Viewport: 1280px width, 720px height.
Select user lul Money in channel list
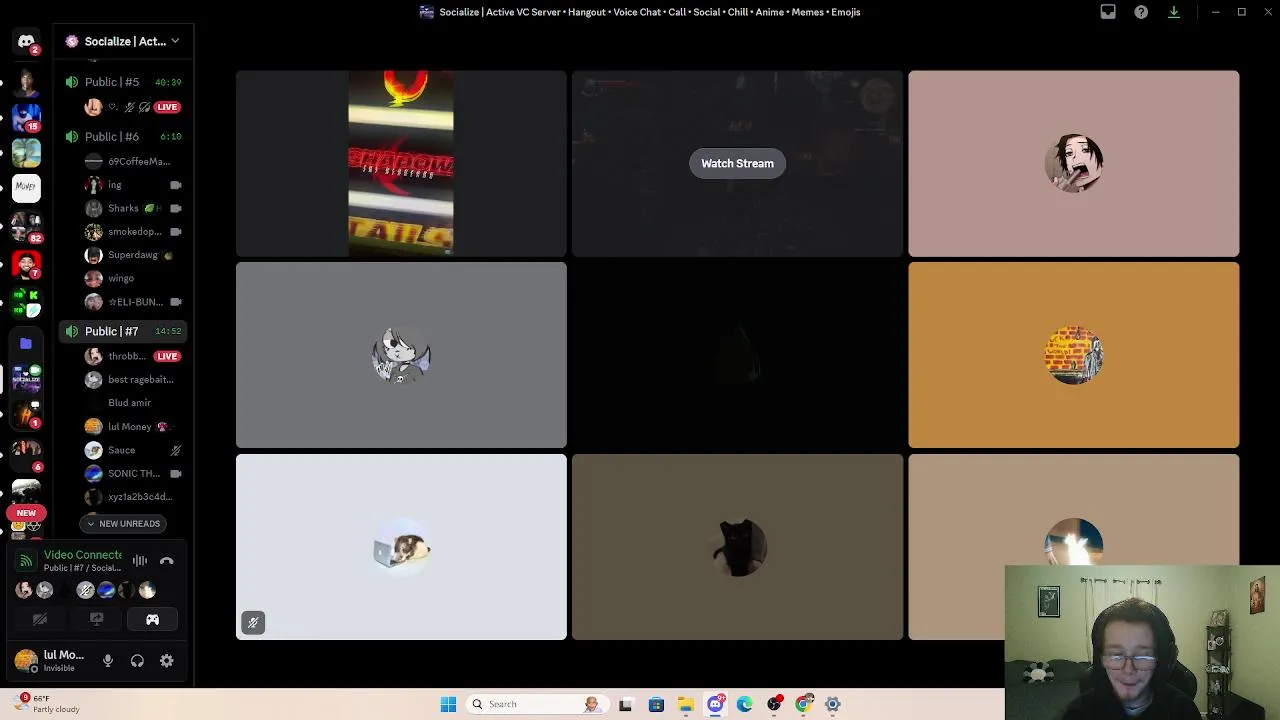(132, 426)
